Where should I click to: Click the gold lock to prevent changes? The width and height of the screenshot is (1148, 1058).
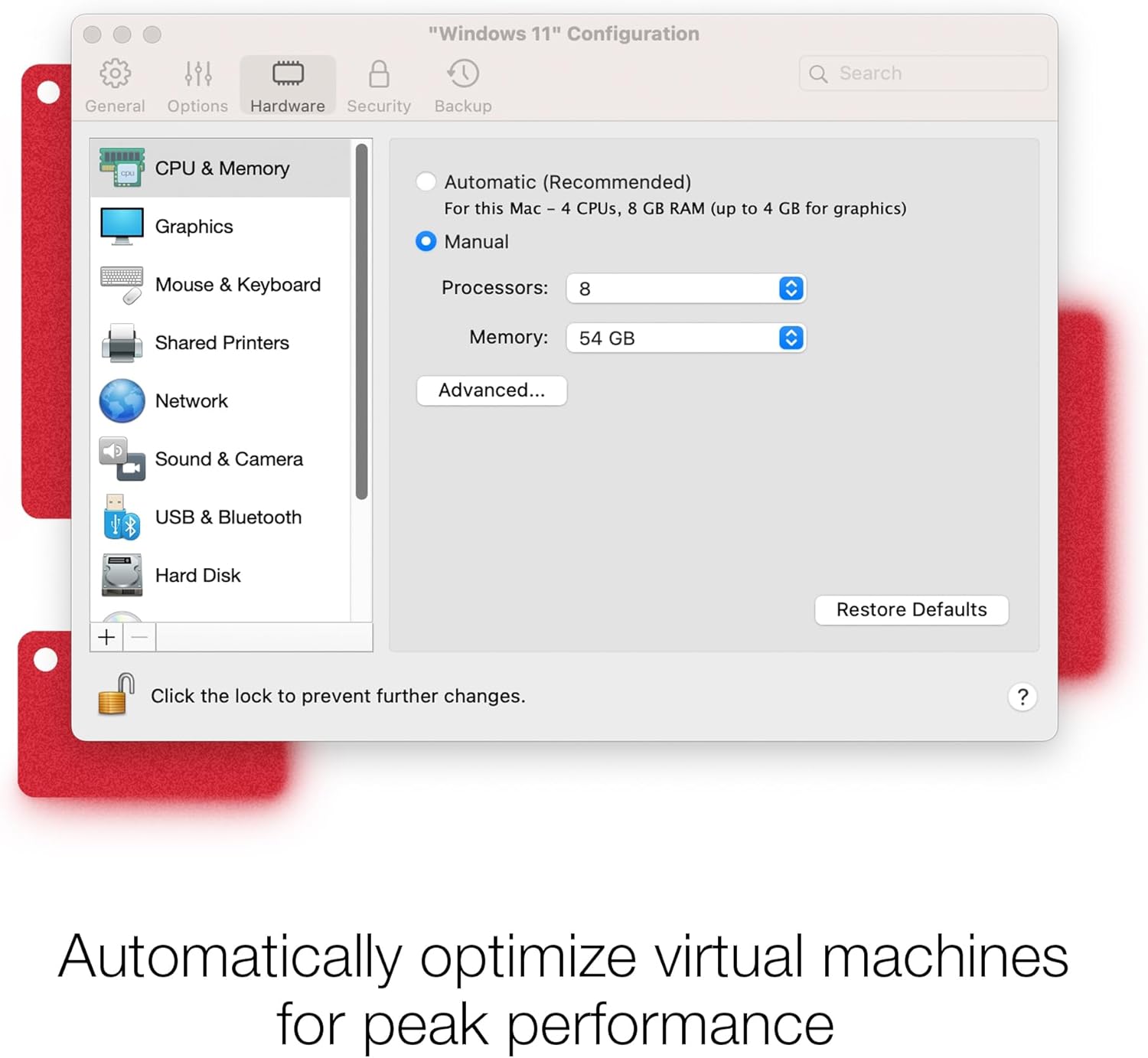tap(116, 694)
